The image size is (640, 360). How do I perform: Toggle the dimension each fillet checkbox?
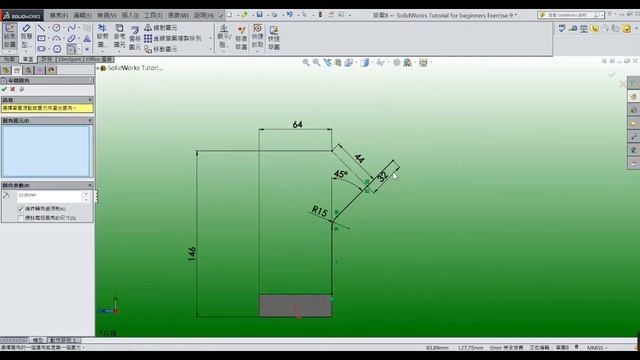click(21, 218)
